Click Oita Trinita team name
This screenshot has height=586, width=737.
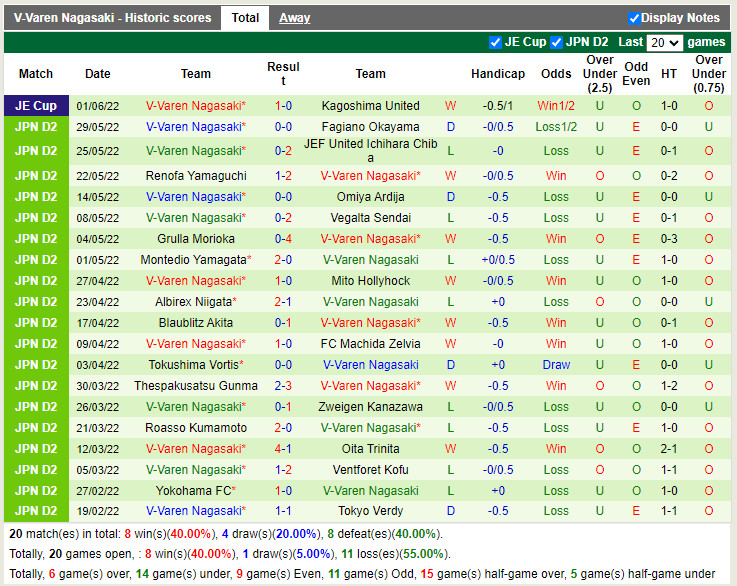pos(370,449)
